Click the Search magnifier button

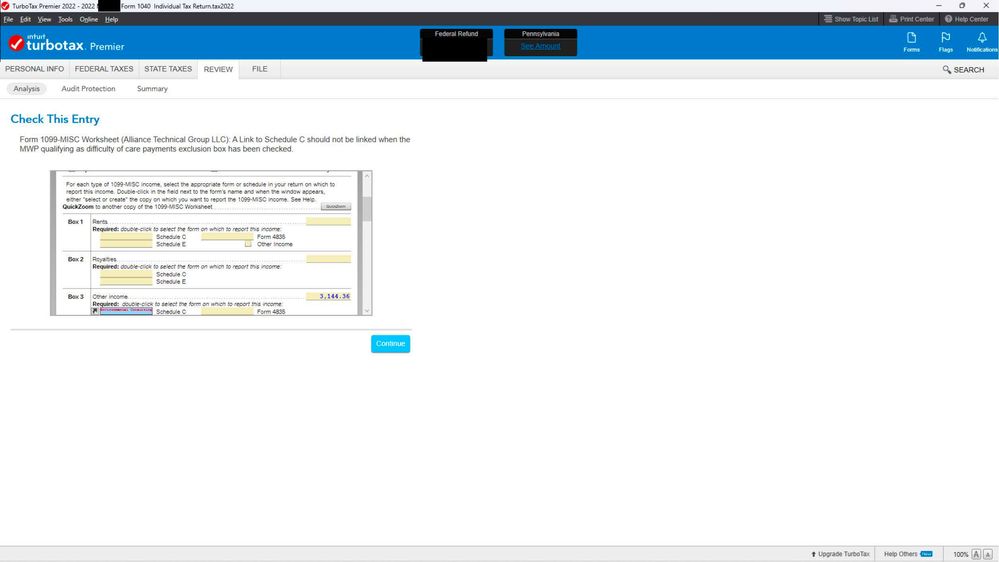point(963,70)
